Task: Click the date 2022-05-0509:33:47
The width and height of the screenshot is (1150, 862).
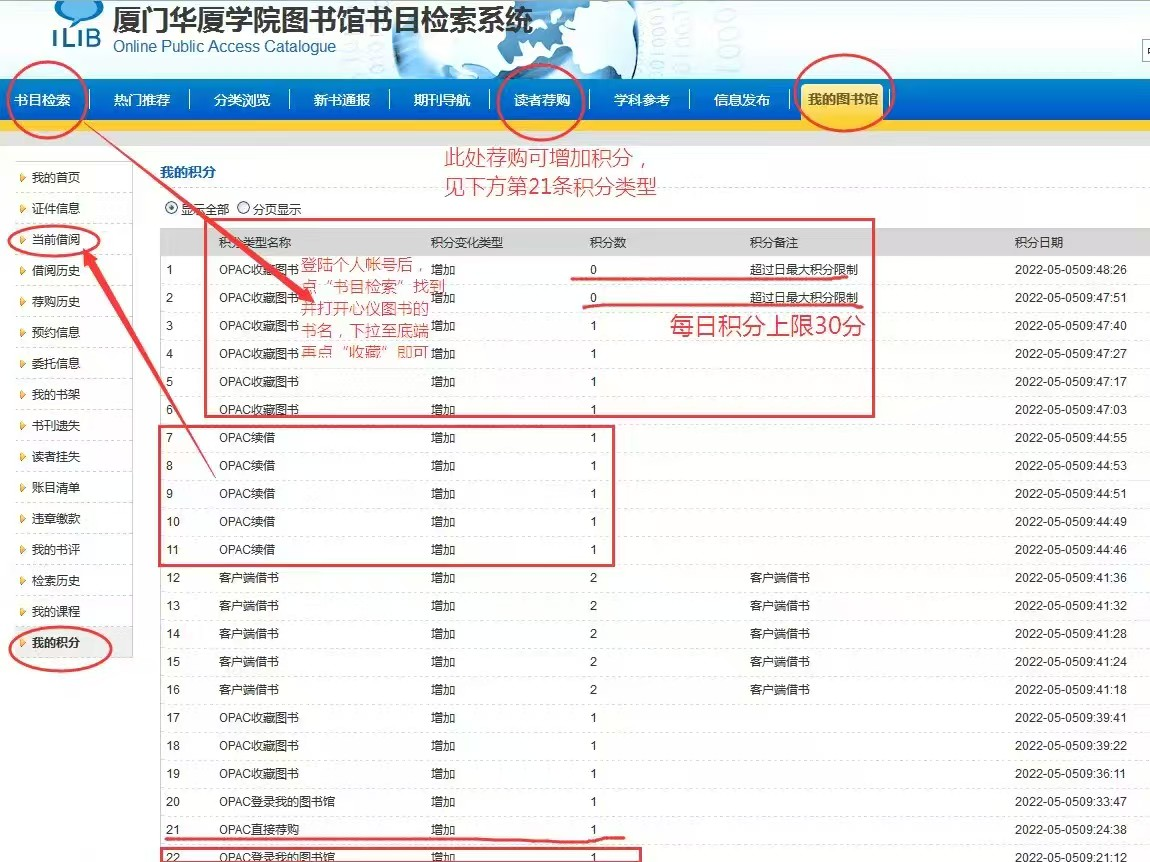Action: (x=1071, y=801)
